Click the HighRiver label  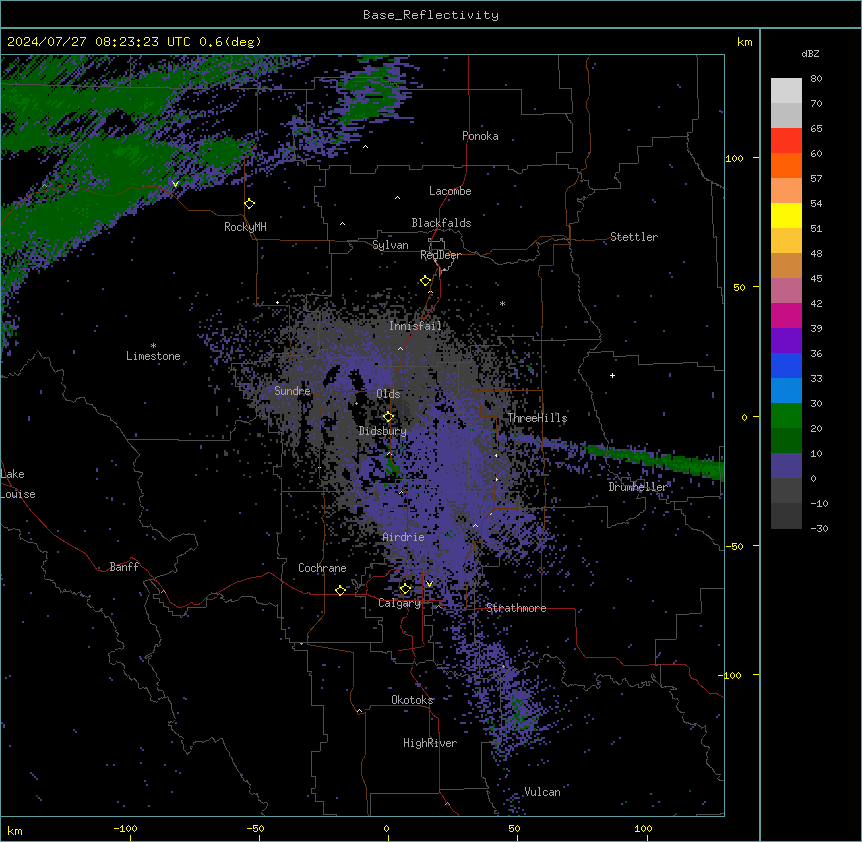pos(430,743)
